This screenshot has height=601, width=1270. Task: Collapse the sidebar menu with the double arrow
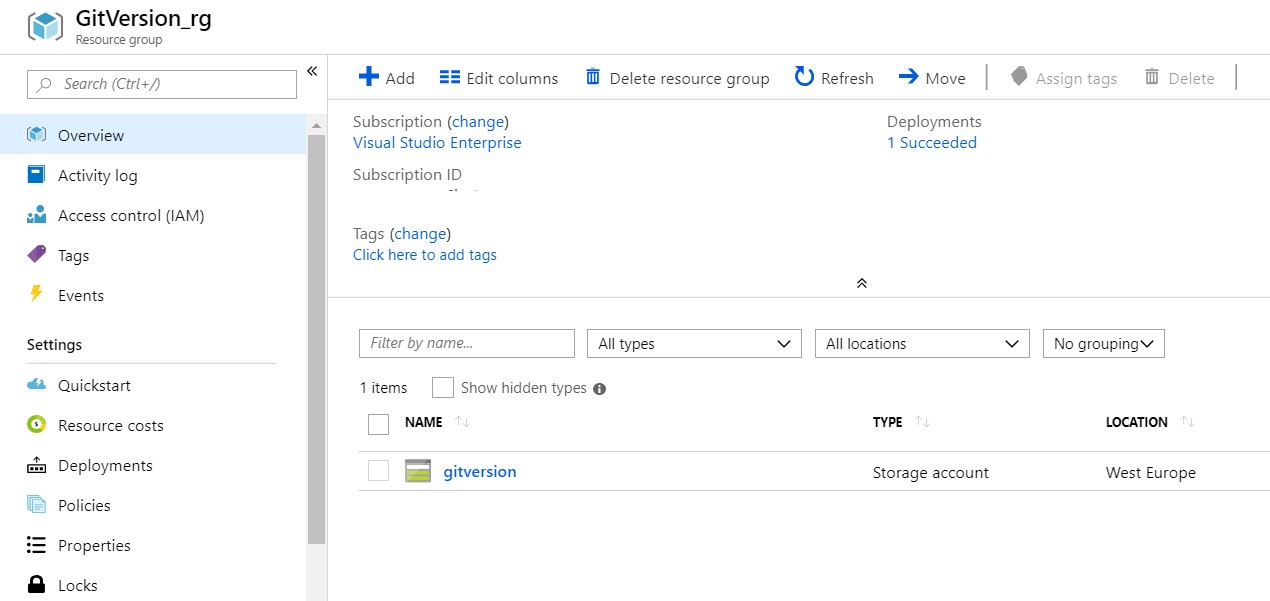312,71
